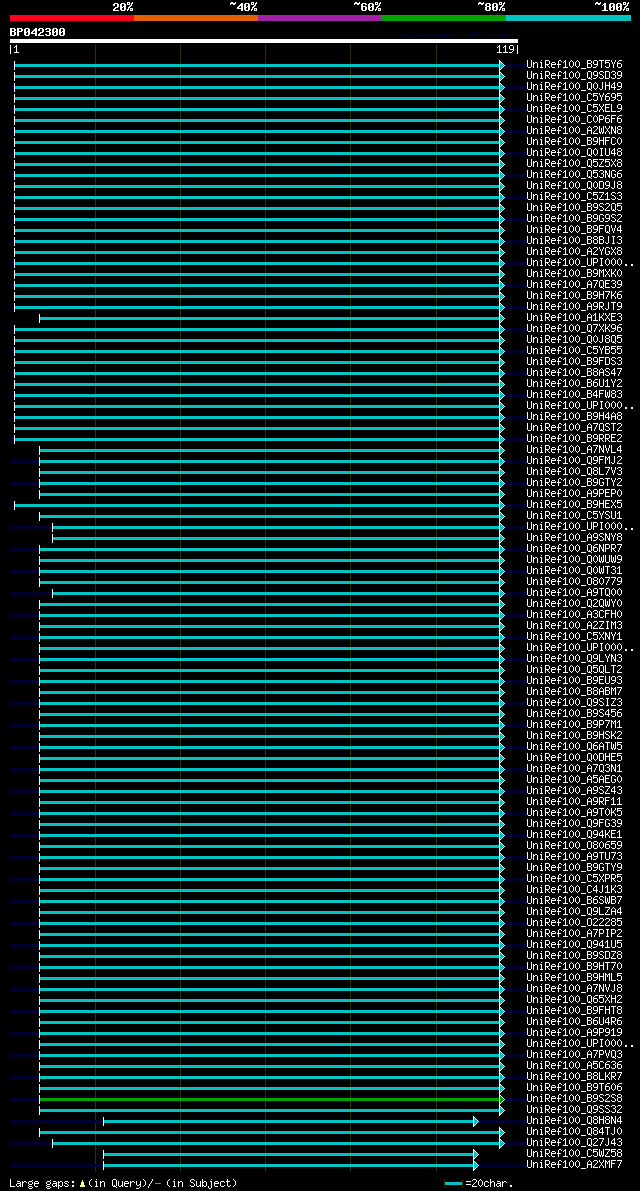Open hit UniRef100_Q9FMJ2
The width and height of the screenshot is (640, 1191).
pos(574,461)
